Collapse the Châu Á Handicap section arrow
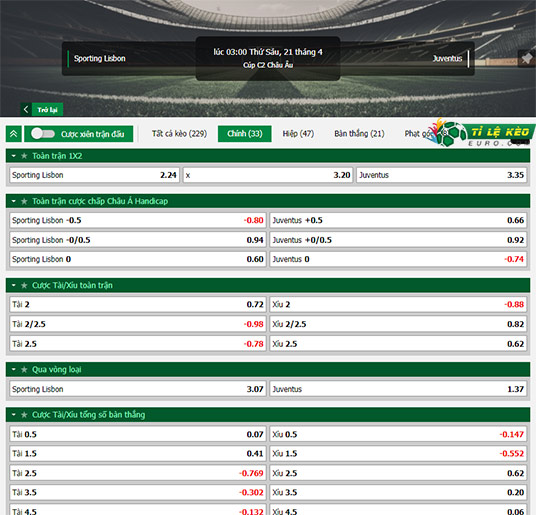Screen dimensions: 536x515 pos(14,201)
